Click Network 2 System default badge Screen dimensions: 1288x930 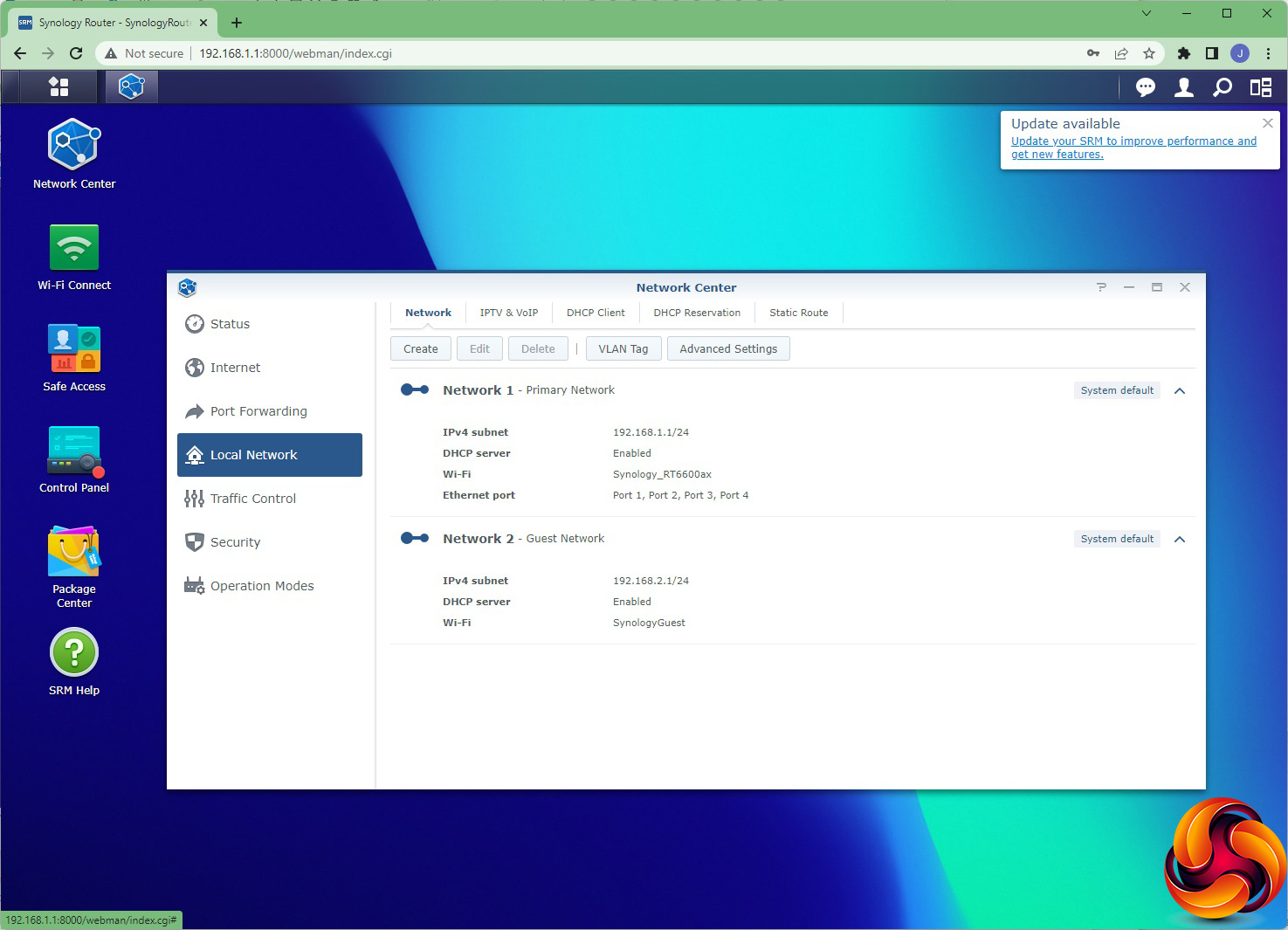click(x=1117, y=539)
